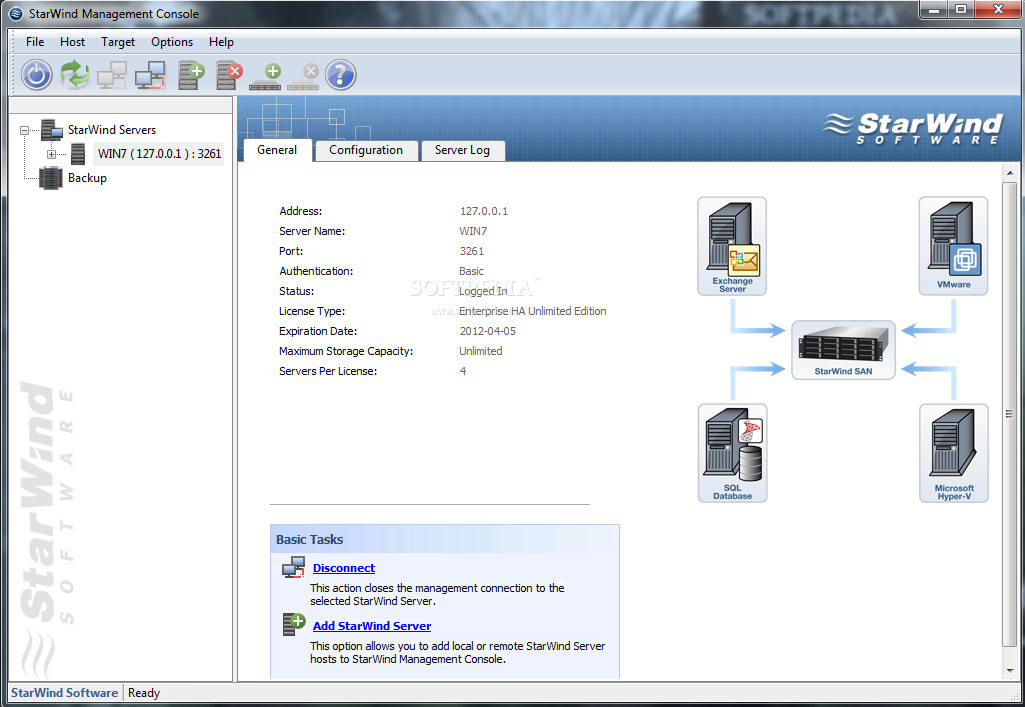Close the StarWind Management Console window

[998, 9]
